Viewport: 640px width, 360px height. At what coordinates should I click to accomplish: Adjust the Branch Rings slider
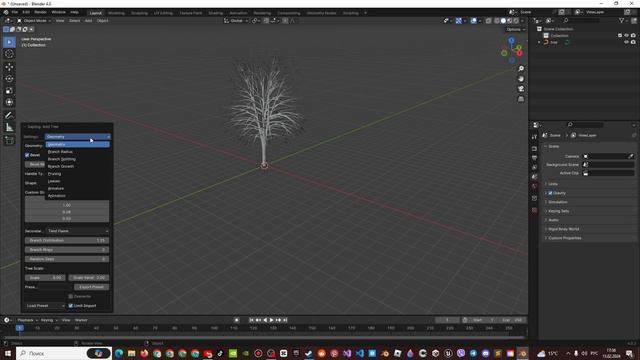point(67,250)
